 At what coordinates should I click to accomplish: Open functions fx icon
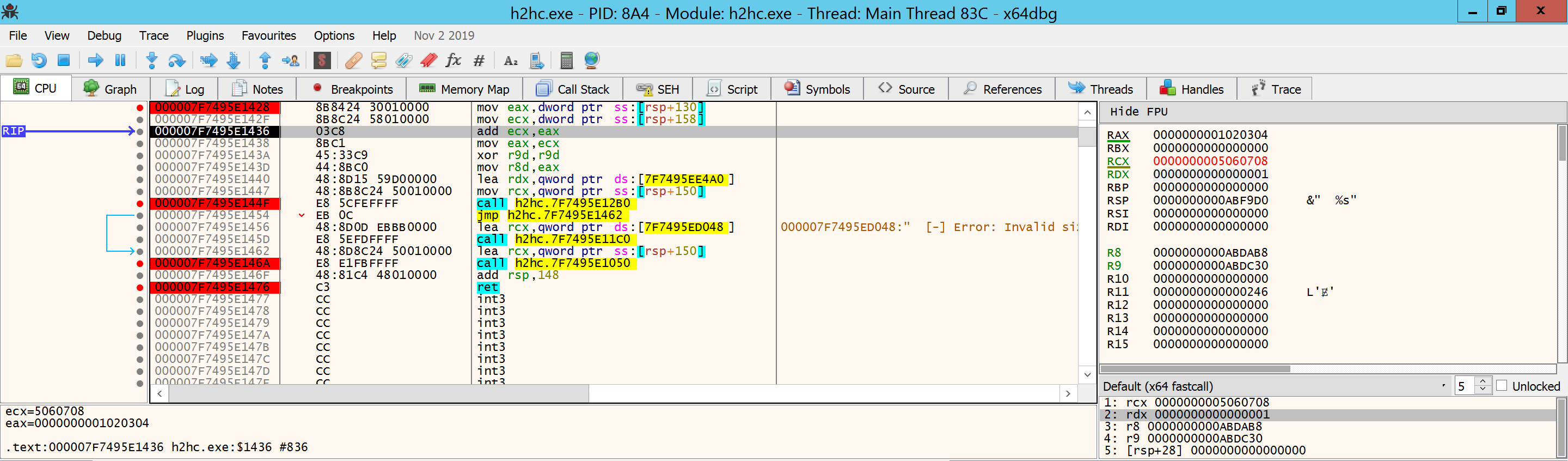coord(454,60)
